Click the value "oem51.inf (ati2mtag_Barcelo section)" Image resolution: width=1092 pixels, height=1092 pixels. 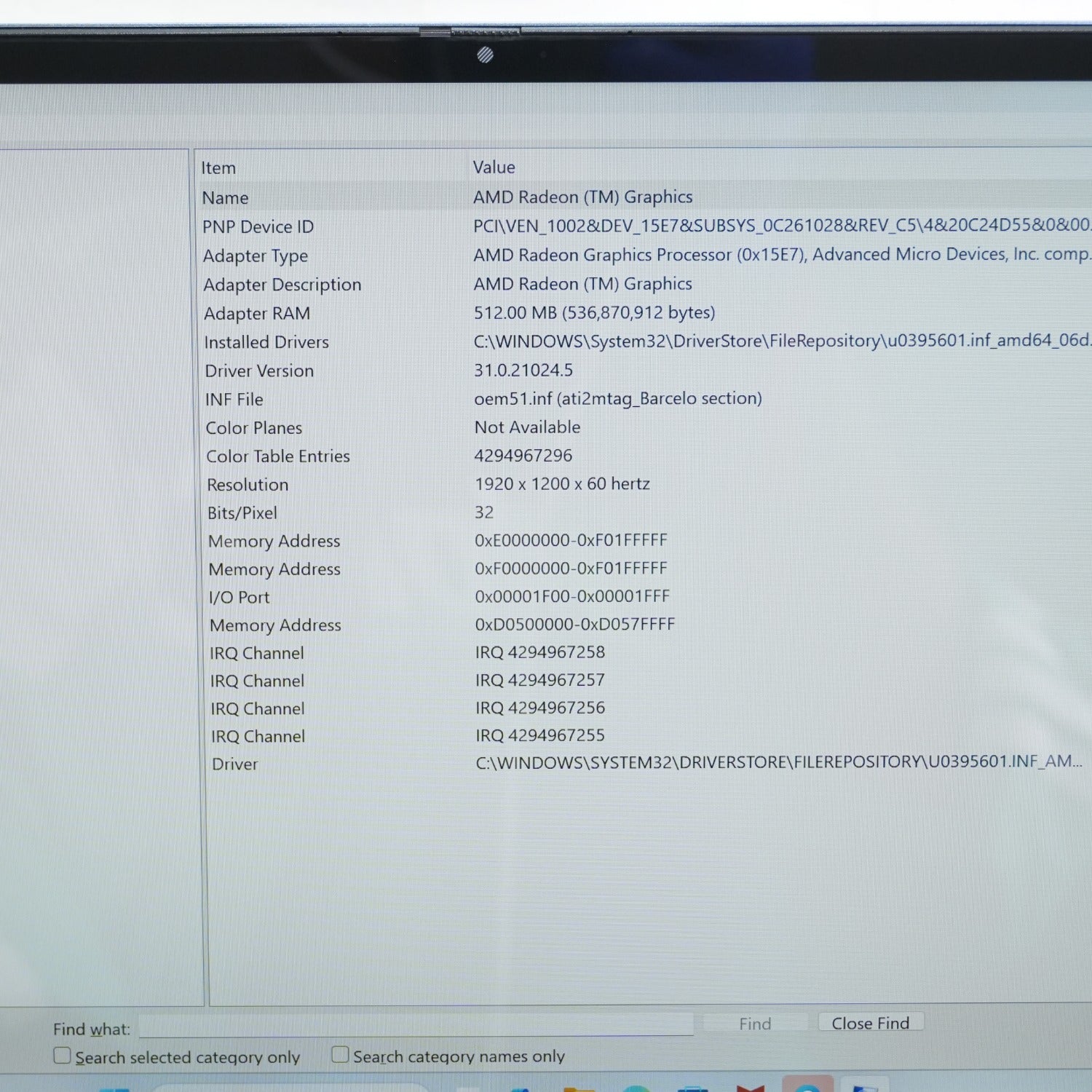tap(618, 399)
